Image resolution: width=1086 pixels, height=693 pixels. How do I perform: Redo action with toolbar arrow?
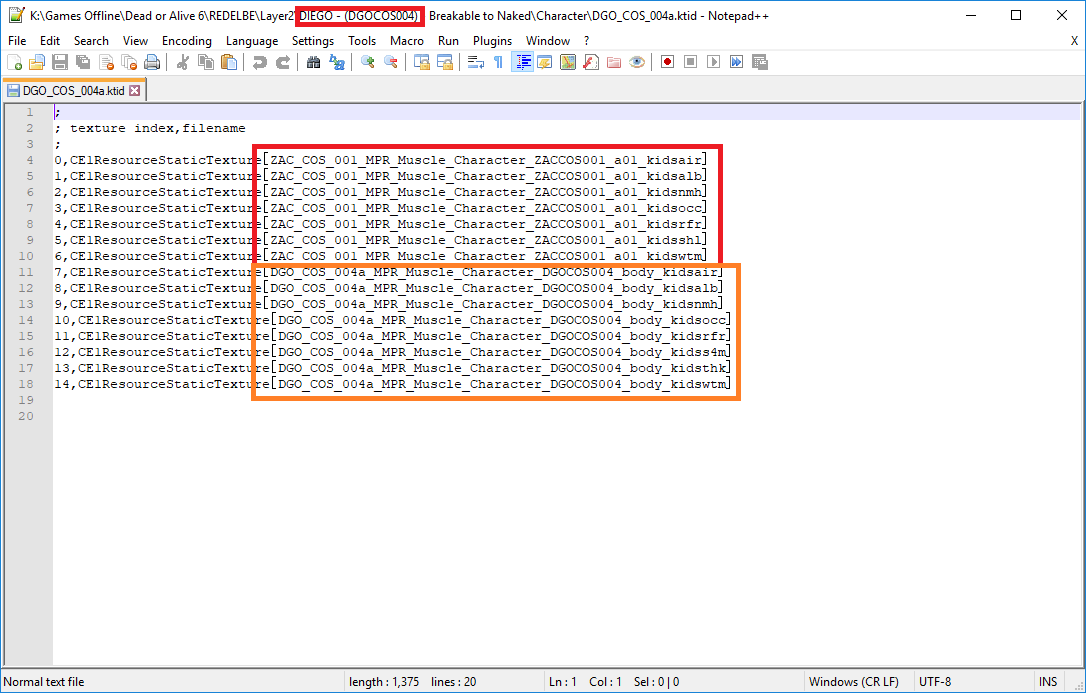point(283,62)
